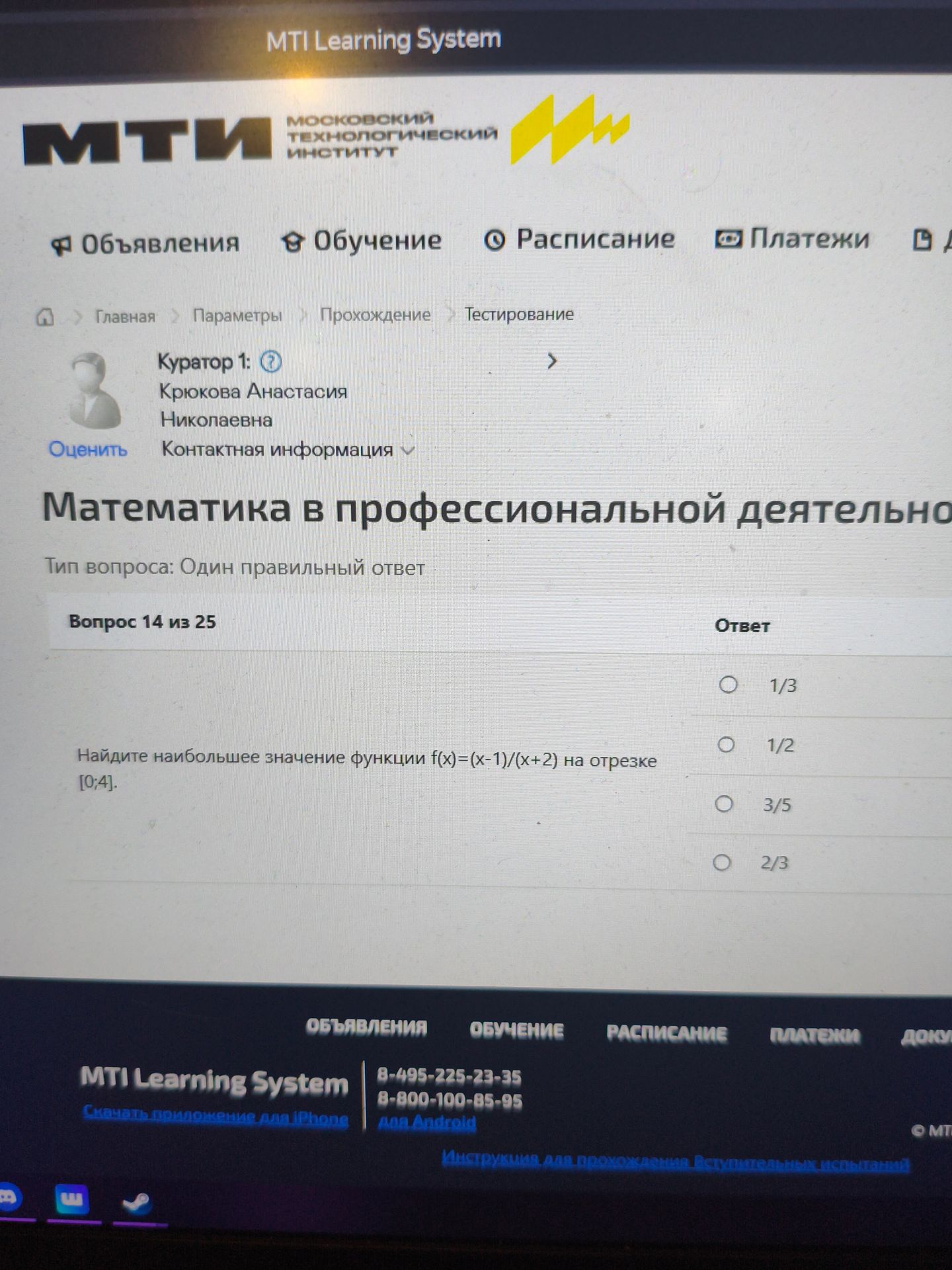This screenshot has width=952, height=1270.
Task: Click the home icon in breadcrumbs
Action: click(x=44, y=317)
